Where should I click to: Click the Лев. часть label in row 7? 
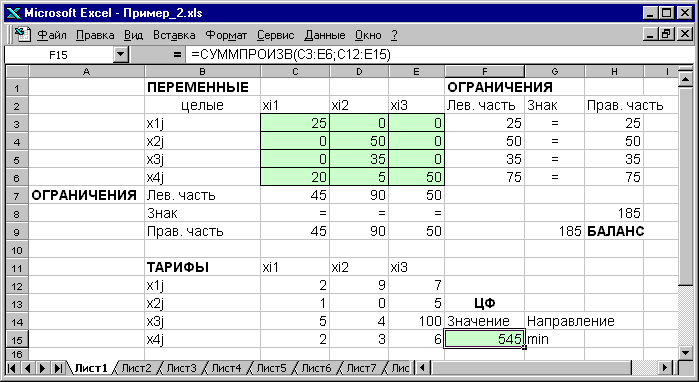coord(202,195)
